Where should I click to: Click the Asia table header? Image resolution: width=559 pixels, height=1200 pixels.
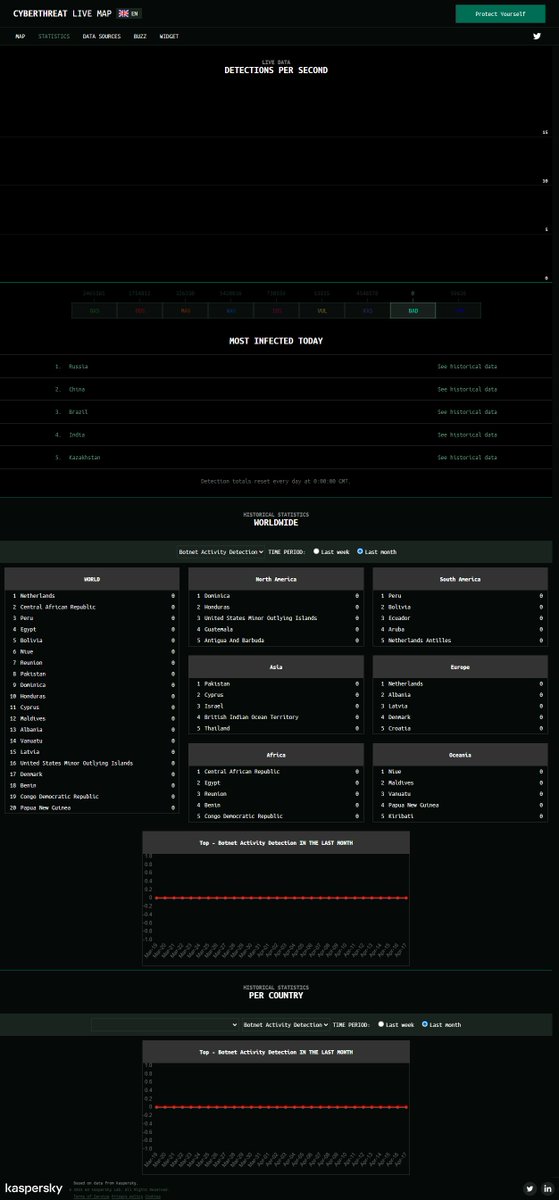[276, 667]
